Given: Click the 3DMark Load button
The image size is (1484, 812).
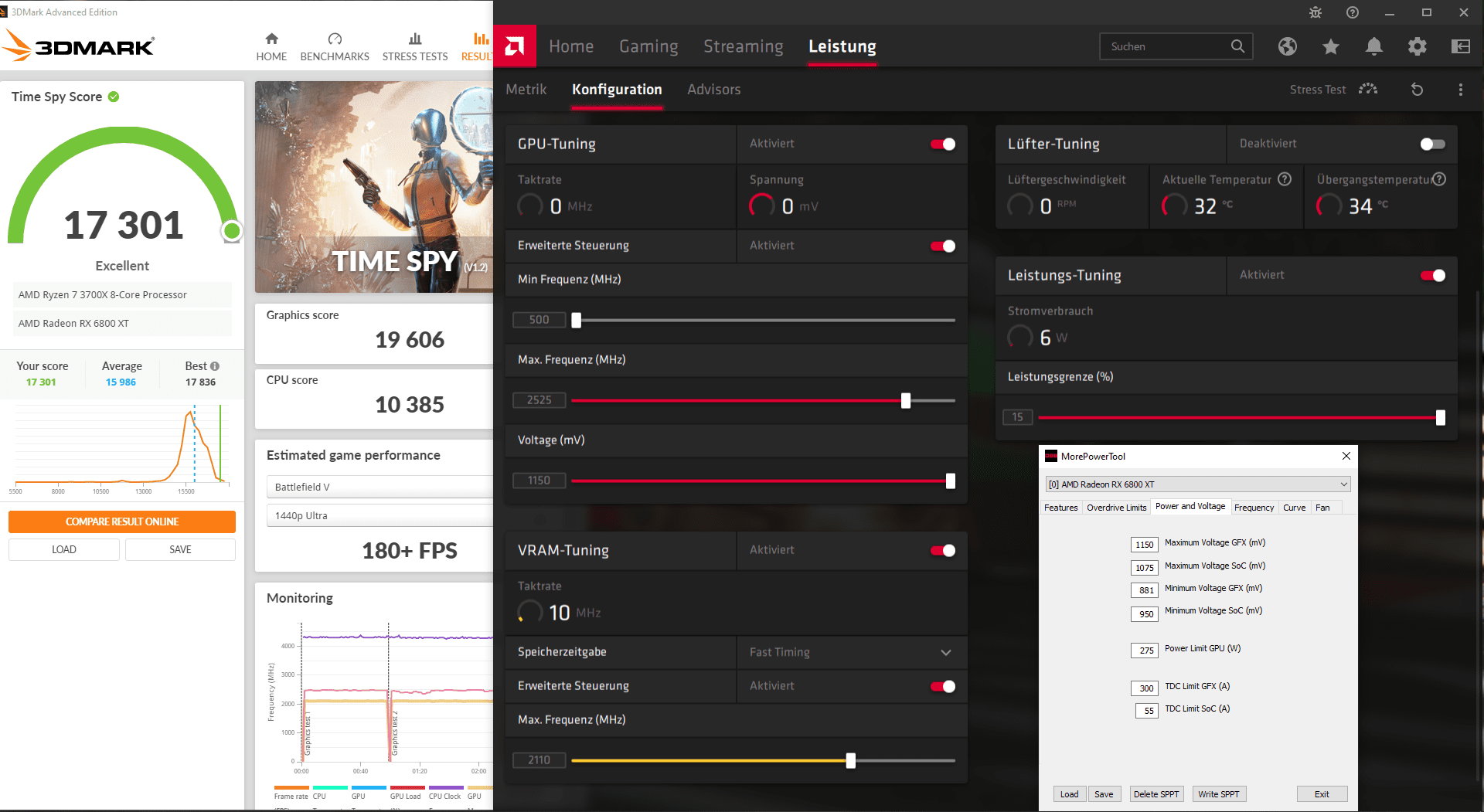Looking at the screenshot, I should (64, 549).
